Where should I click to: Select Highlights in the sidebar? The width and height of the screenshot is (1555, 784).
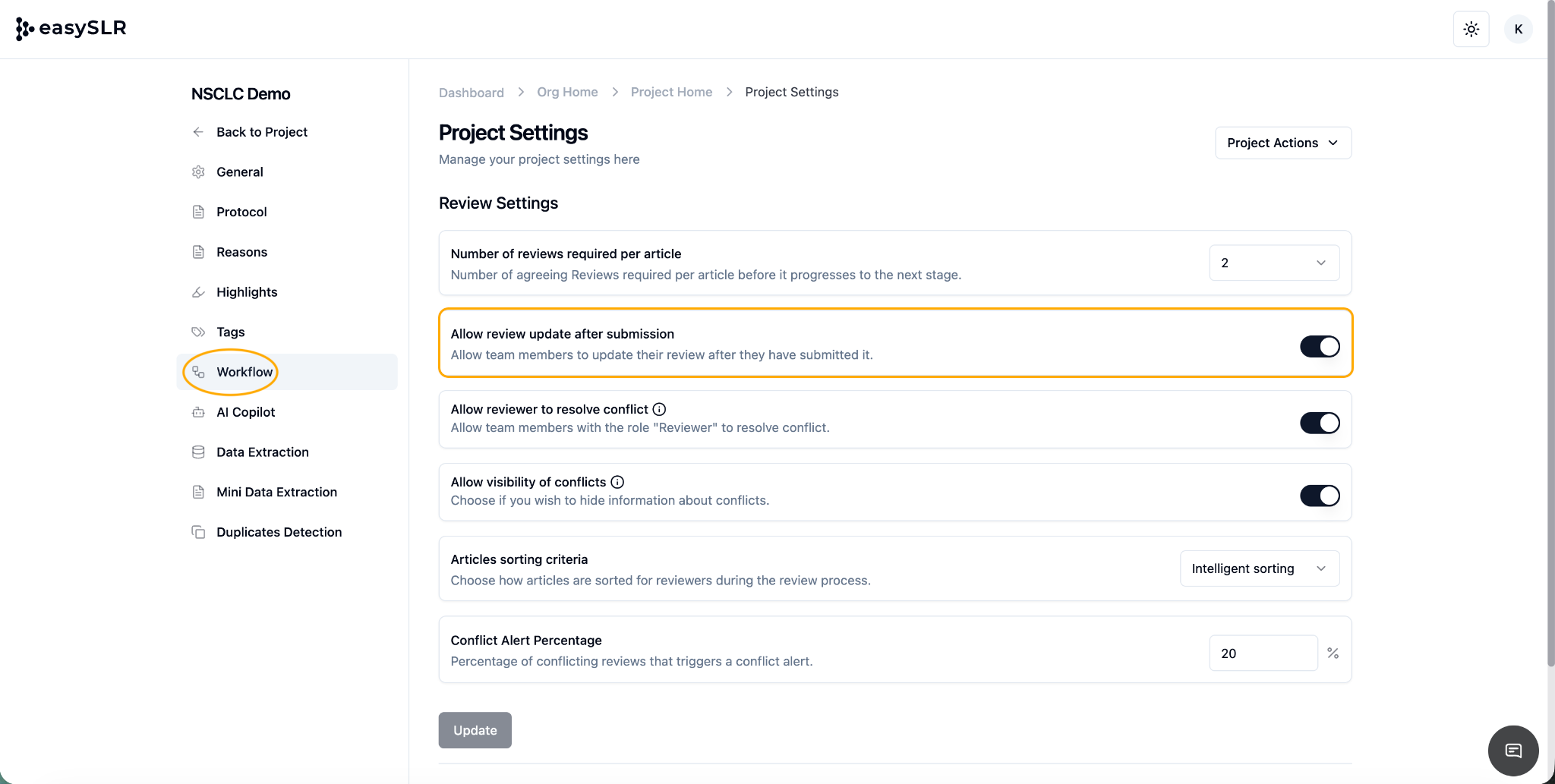tap(247, 292)
